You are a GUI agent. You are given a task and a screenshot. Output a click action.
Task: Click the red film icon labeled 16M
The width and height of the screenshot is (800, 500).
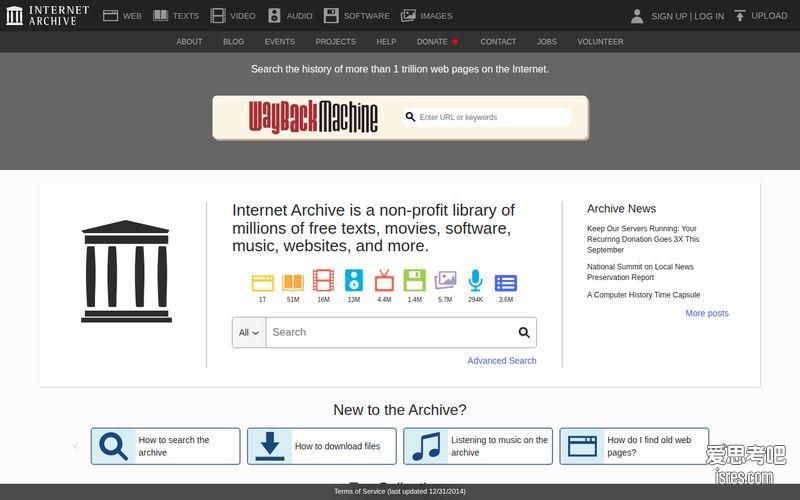tap(323, 281)
